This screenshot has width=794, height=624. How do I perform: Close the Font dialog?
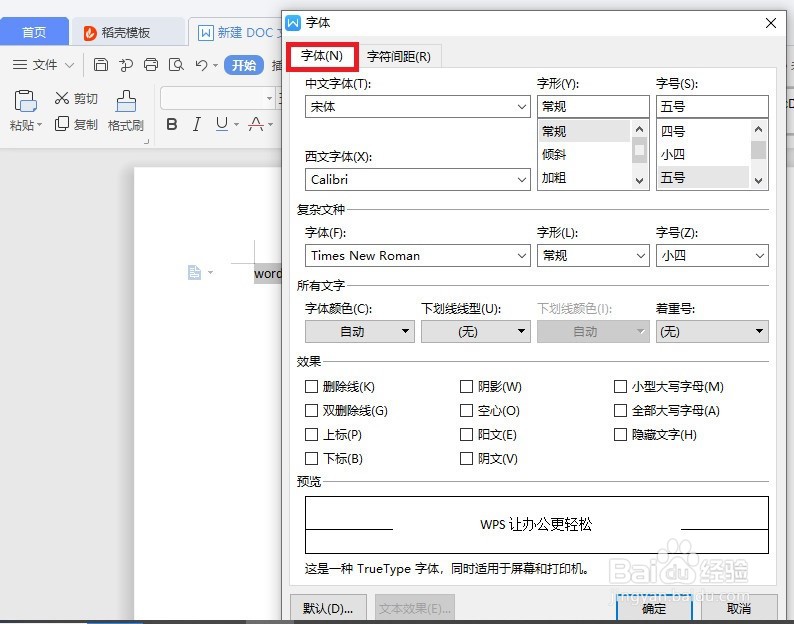click(771, 23)
